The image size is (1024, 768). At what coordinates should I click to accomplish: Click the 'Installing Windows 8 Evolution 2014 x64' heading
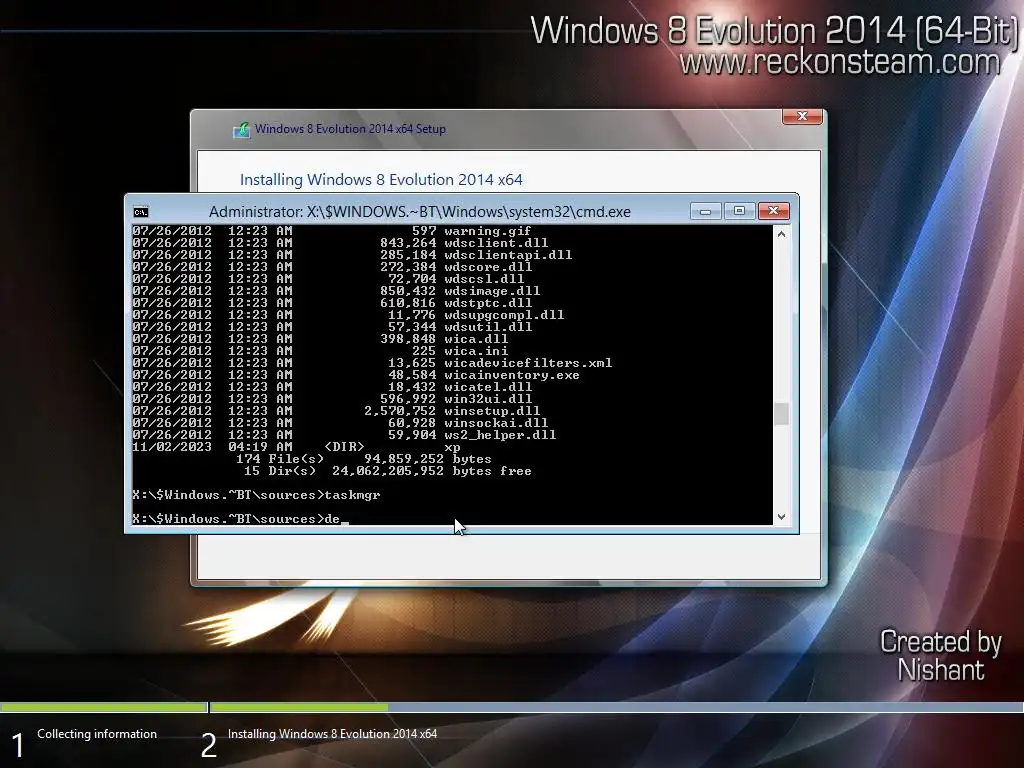381,180
